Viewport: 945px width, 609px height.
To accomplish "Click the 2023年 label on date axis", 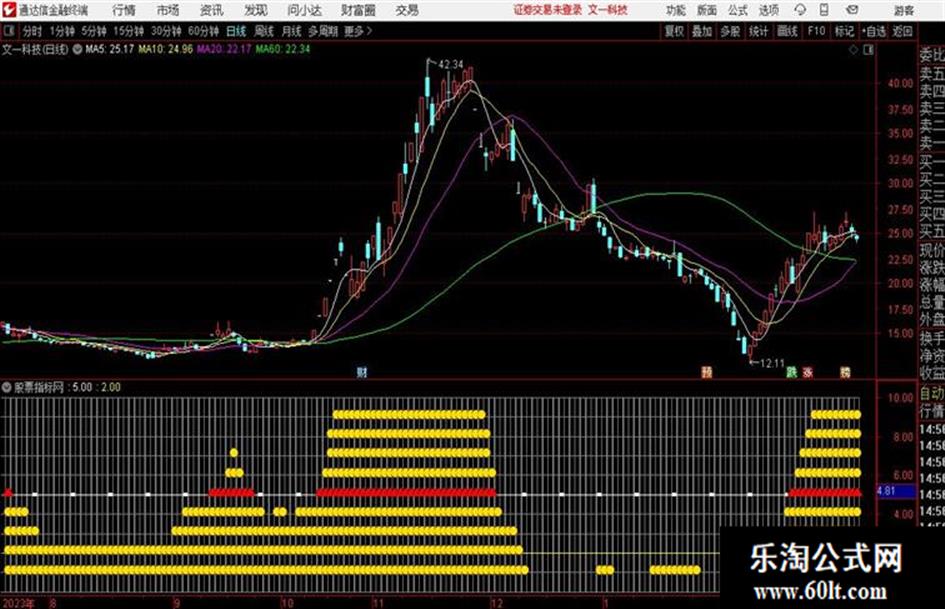I will pyautogui.click(x=18, y=603).
